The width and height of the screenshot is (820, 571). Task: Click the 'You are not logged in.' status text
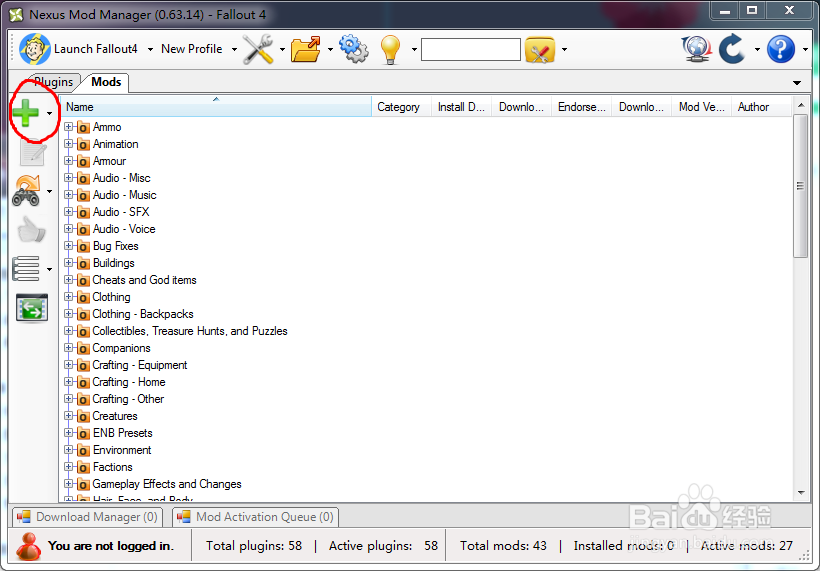click(x=110, y=546)
